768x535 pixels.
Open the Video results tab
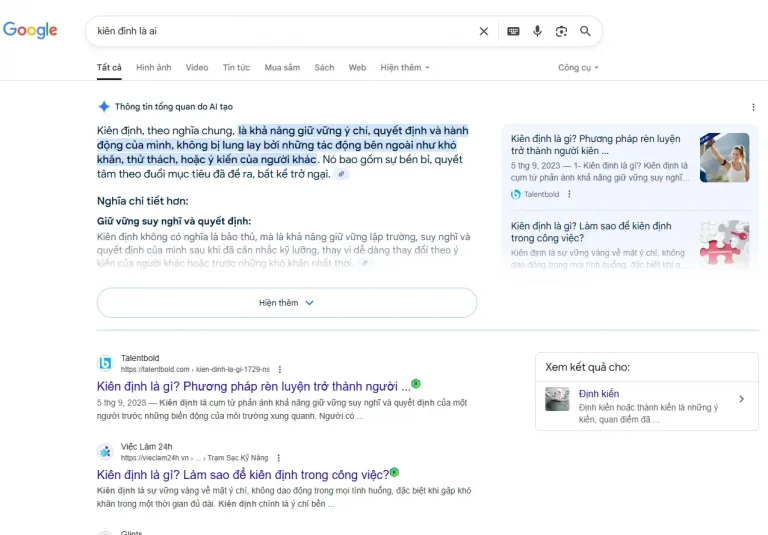[197, 68]
